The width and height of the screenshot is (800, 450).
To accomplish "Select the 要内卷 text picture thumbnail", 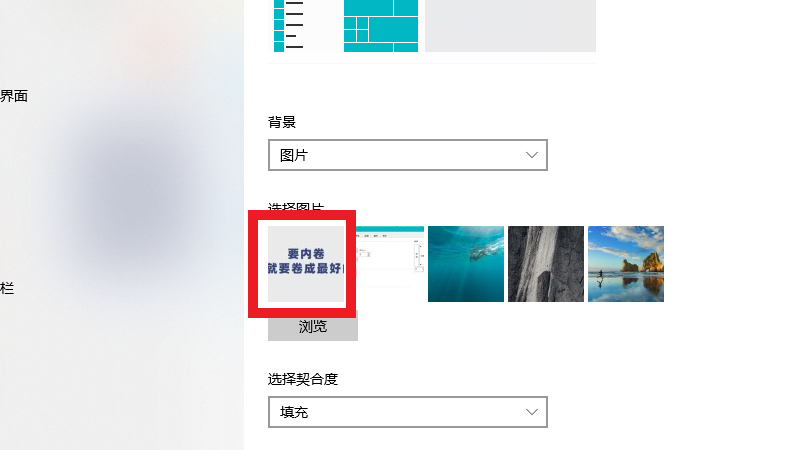I will point(306,264).
